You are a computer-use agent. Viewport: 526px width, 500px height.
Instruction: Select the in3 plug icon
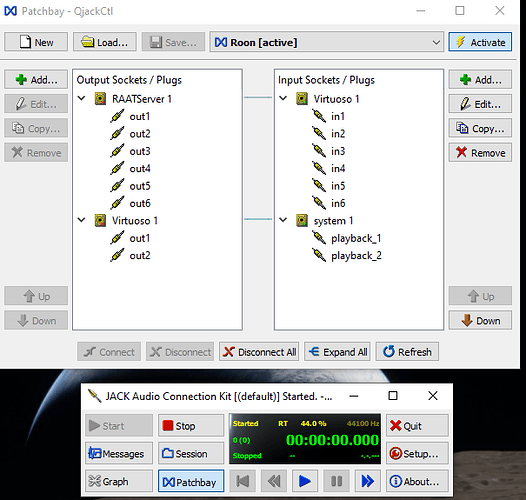(x=319, y=151)
